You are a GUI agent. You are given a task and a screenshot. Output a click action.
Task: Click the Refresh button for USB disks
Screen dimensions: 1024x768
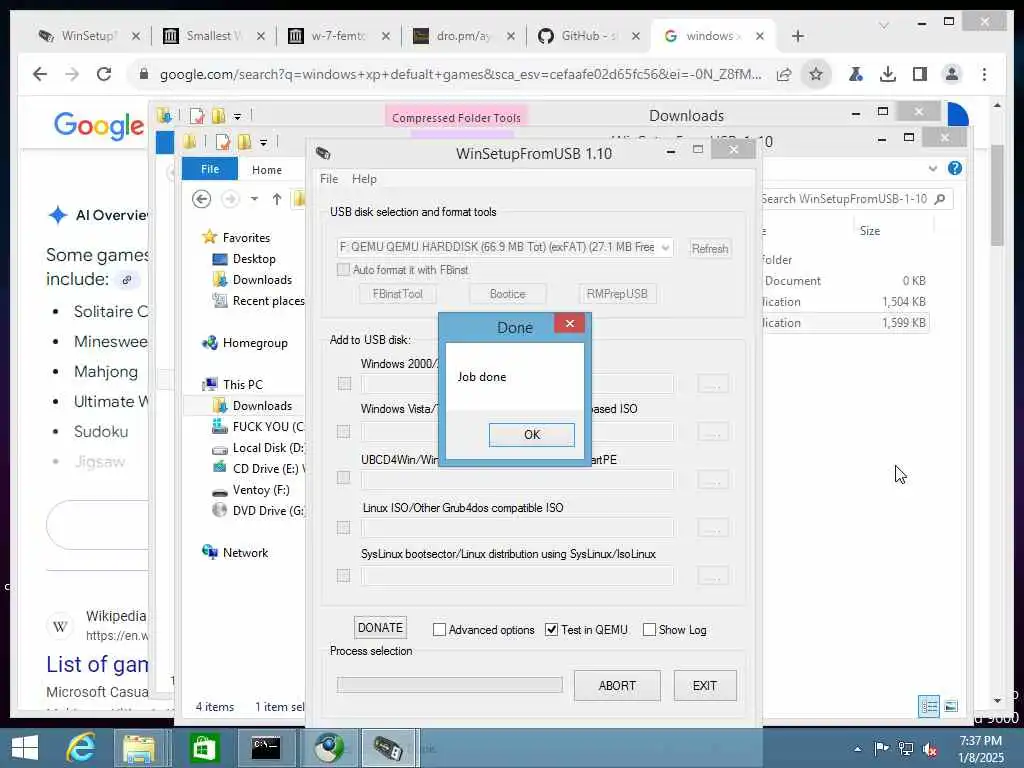[x=709, y=248]
